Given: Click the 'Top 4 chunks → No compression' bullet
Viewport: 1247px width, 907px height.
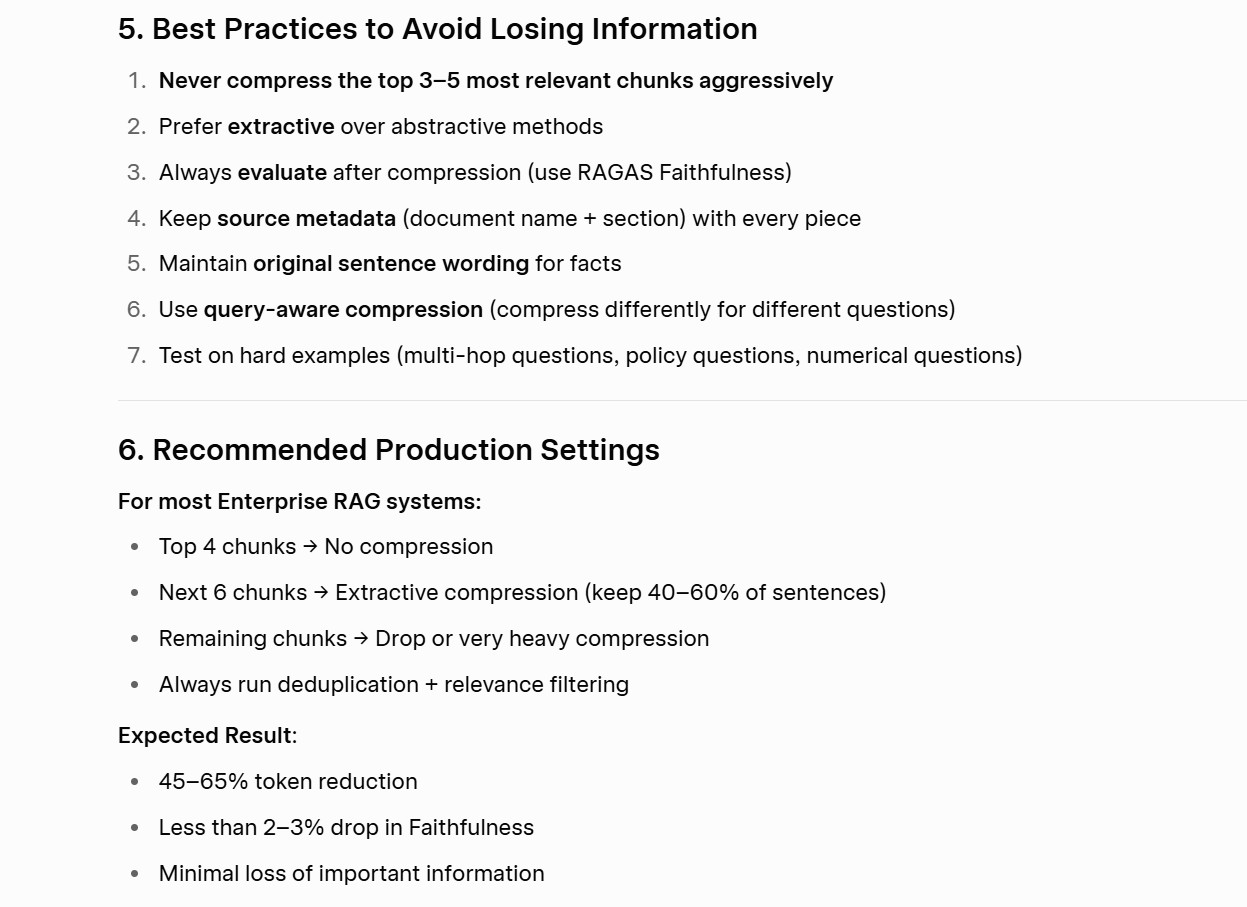Looking at the screenshot, I should click(326, 547).
